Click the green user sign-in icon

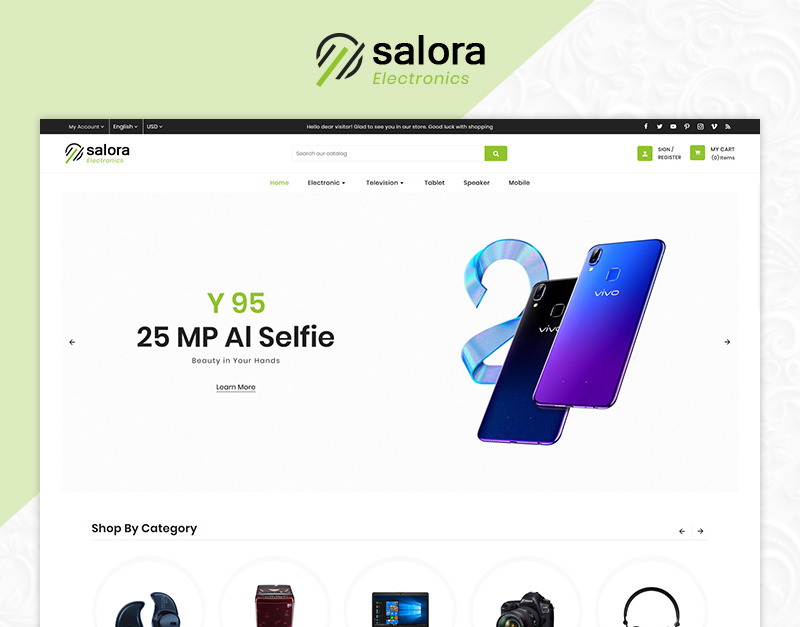[645, 153]
